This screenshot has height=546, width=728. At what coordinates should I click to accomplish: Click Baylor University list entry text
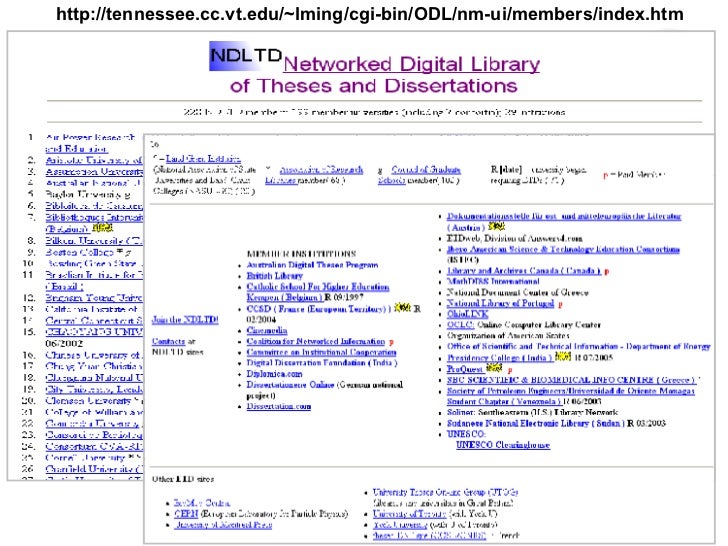(x=88, y=195)
